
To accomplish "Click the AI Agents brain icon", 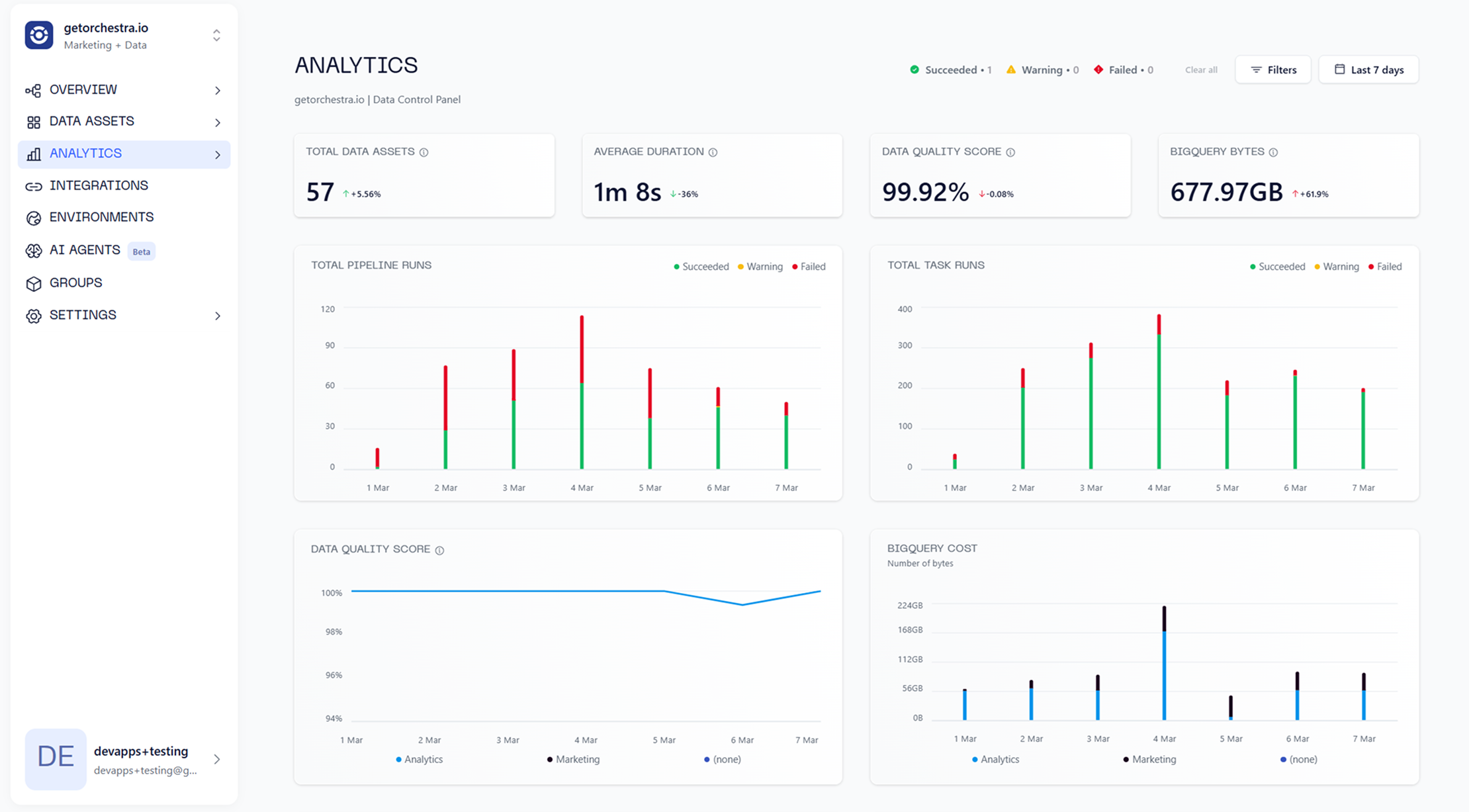I will [x=33, y=251].
